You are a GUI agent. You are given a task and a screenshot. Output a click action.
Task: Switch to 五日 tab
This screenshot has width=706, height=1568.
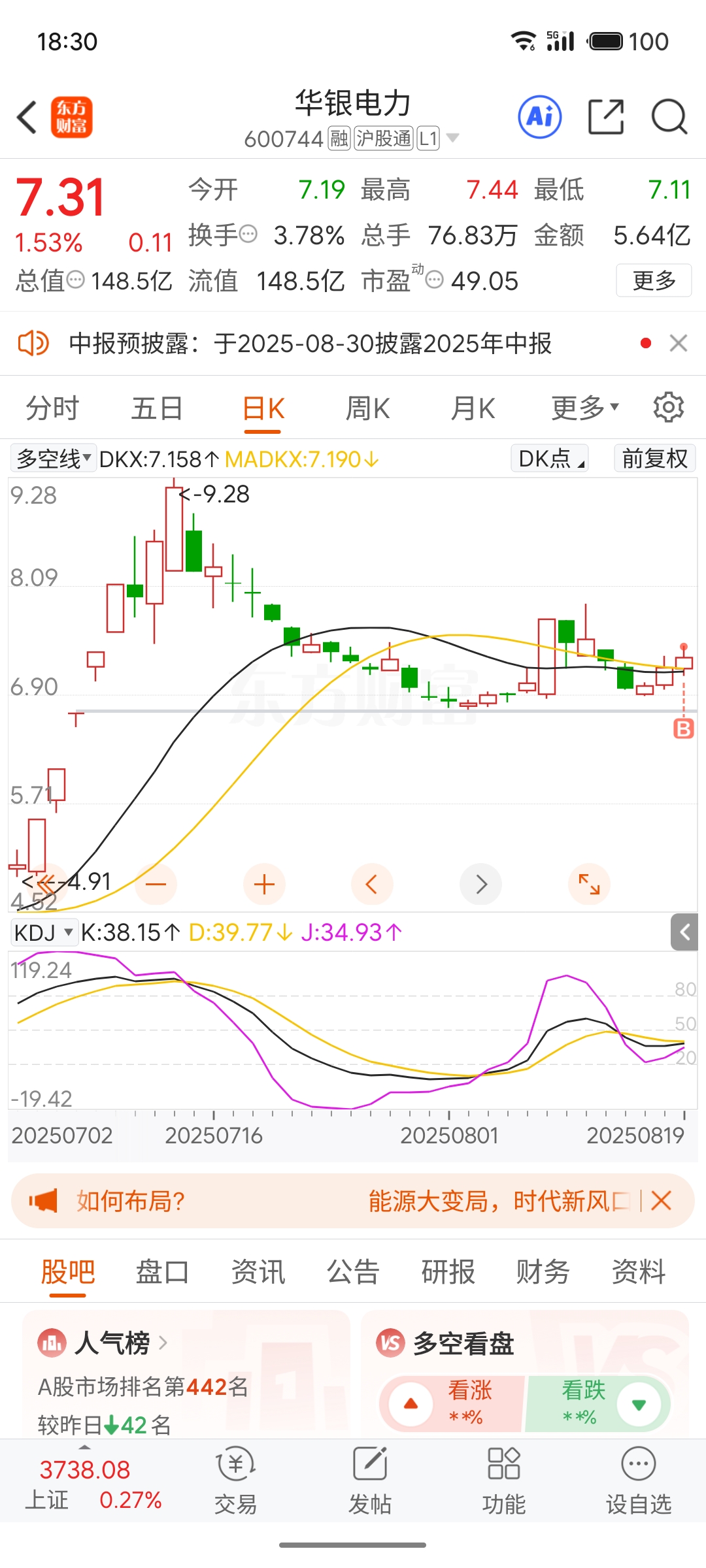[x=157, y=408]
